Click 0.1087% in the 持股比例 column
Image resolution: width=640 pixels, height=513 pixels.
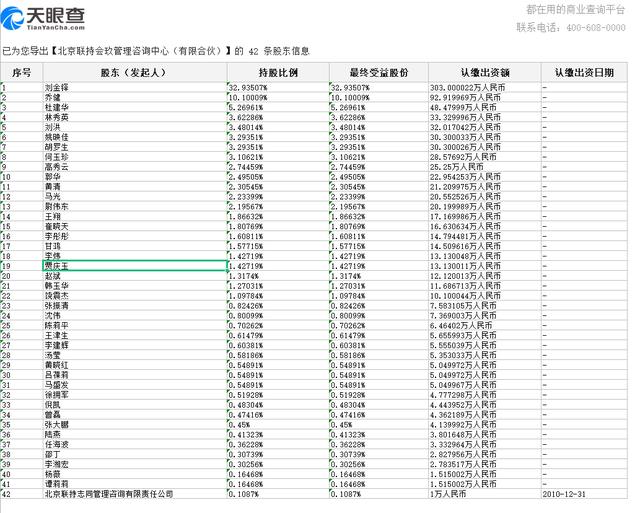click(x=278, y=494)
